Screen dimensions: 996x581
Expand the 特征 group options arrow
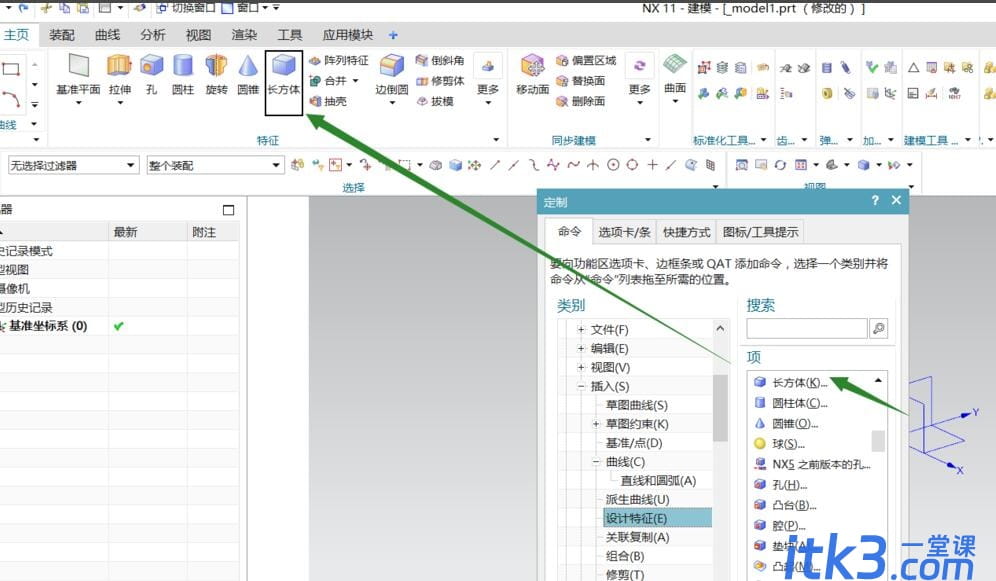coord(496,140)
